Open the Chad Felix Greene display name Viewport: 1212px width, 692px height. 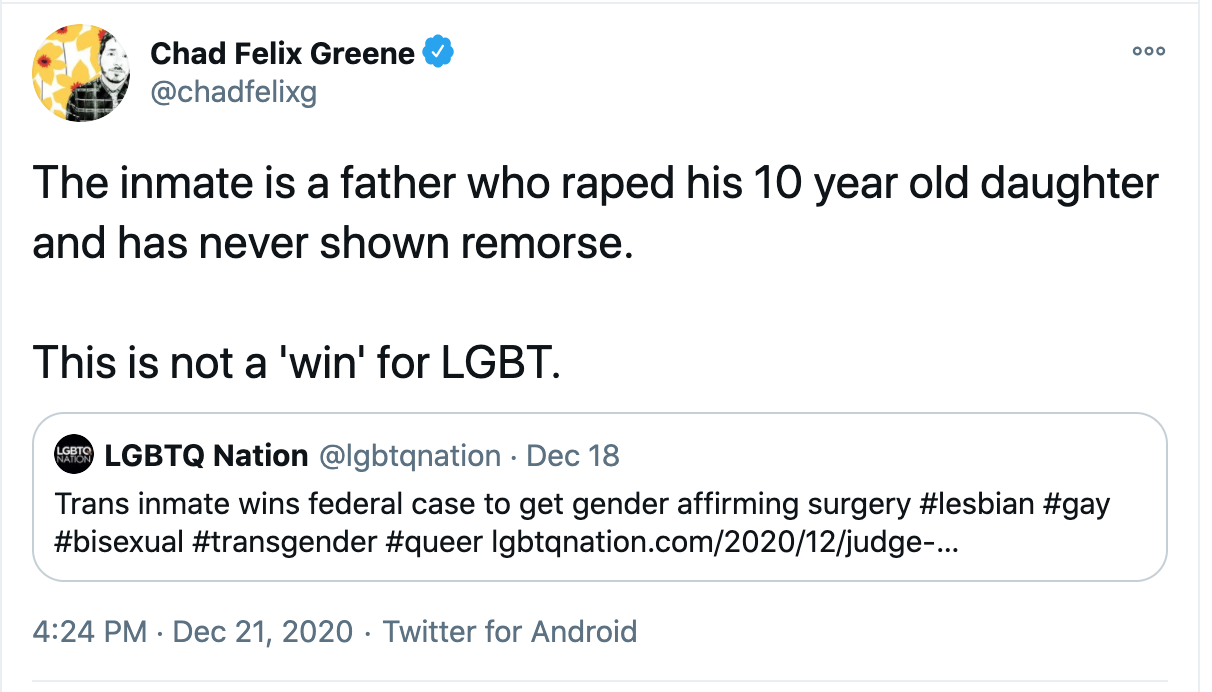282,54
